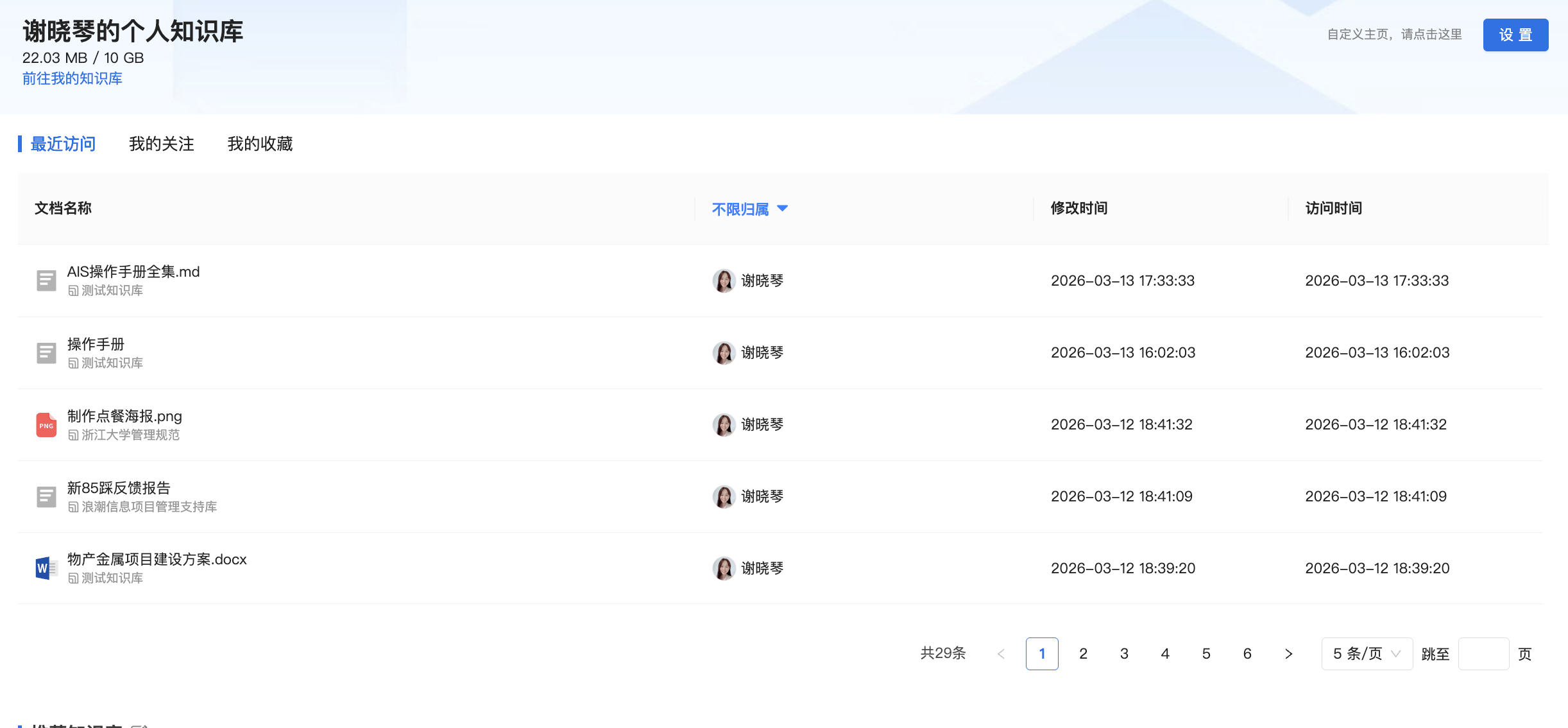
Task: Click the 操作手册 document file icon
Action: pos(46,352)
